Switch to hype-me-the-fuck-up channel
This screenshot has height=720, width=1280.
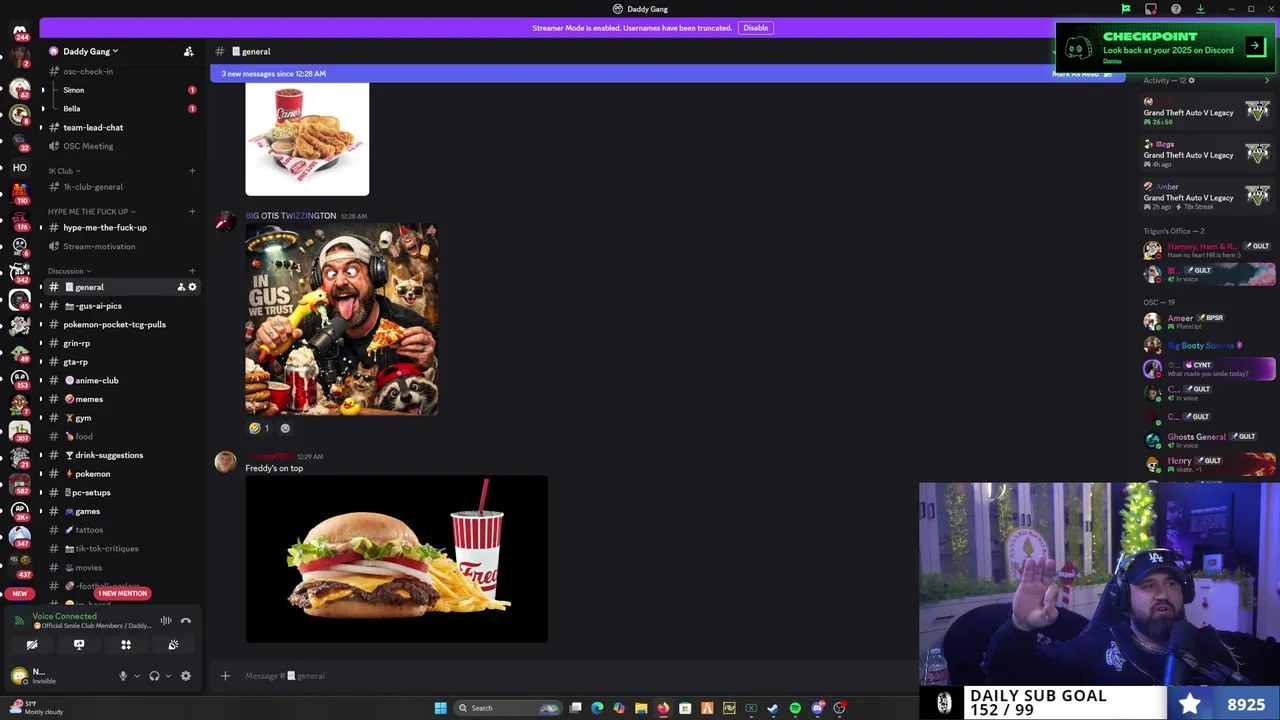(x=120, y=227)
